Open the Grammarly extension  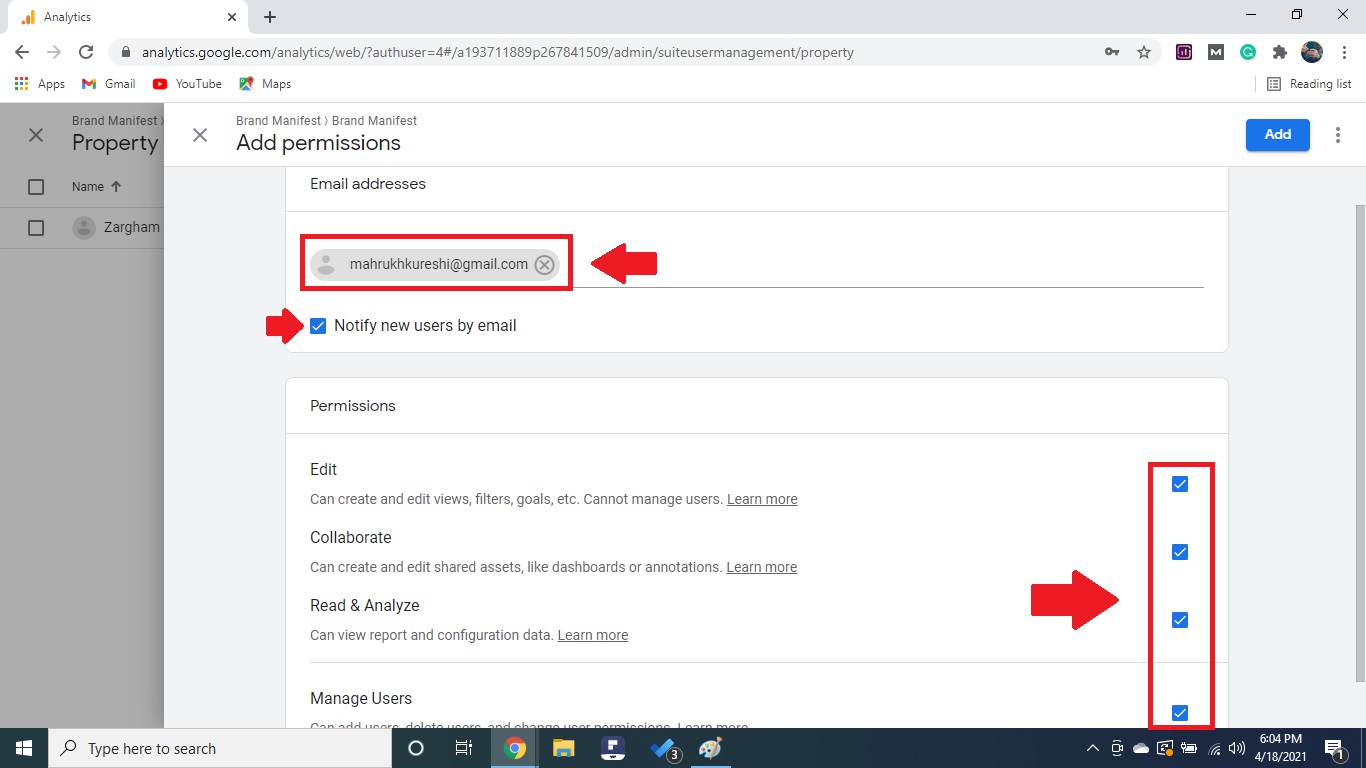point(1248,52)
